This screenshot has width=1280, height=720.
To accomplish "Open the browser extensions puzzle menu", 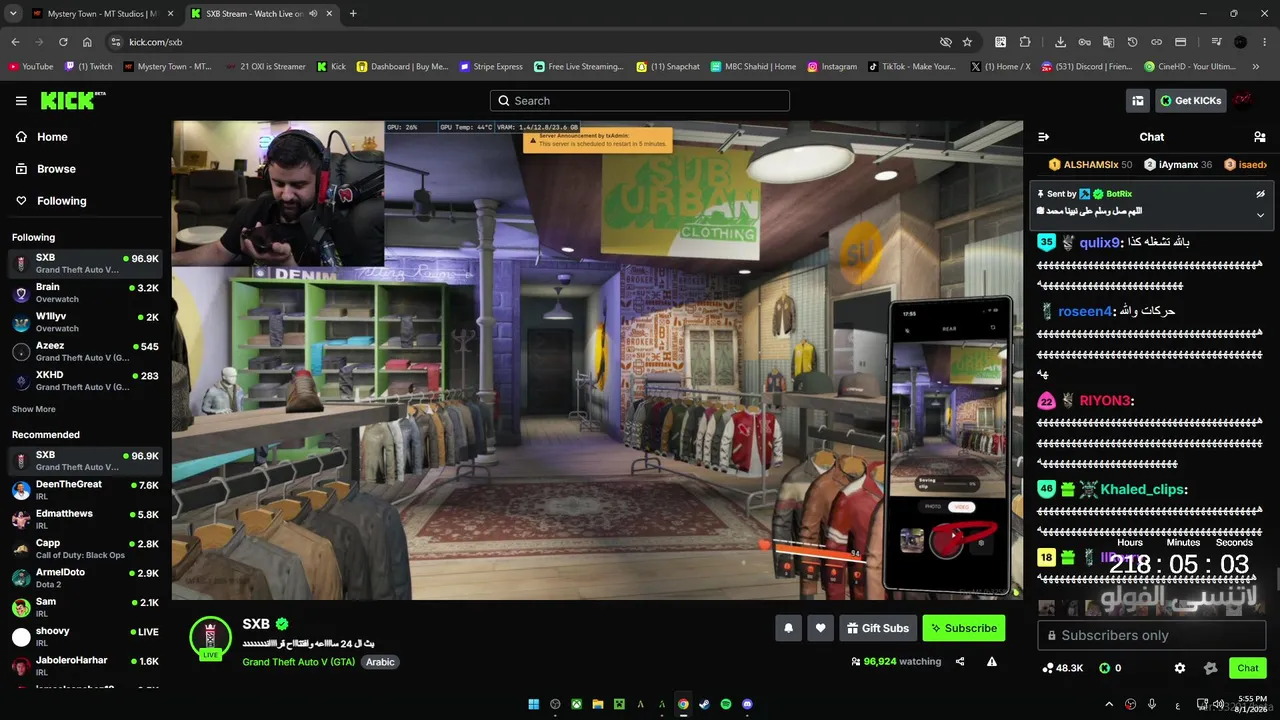I will tap(1025, 42).
